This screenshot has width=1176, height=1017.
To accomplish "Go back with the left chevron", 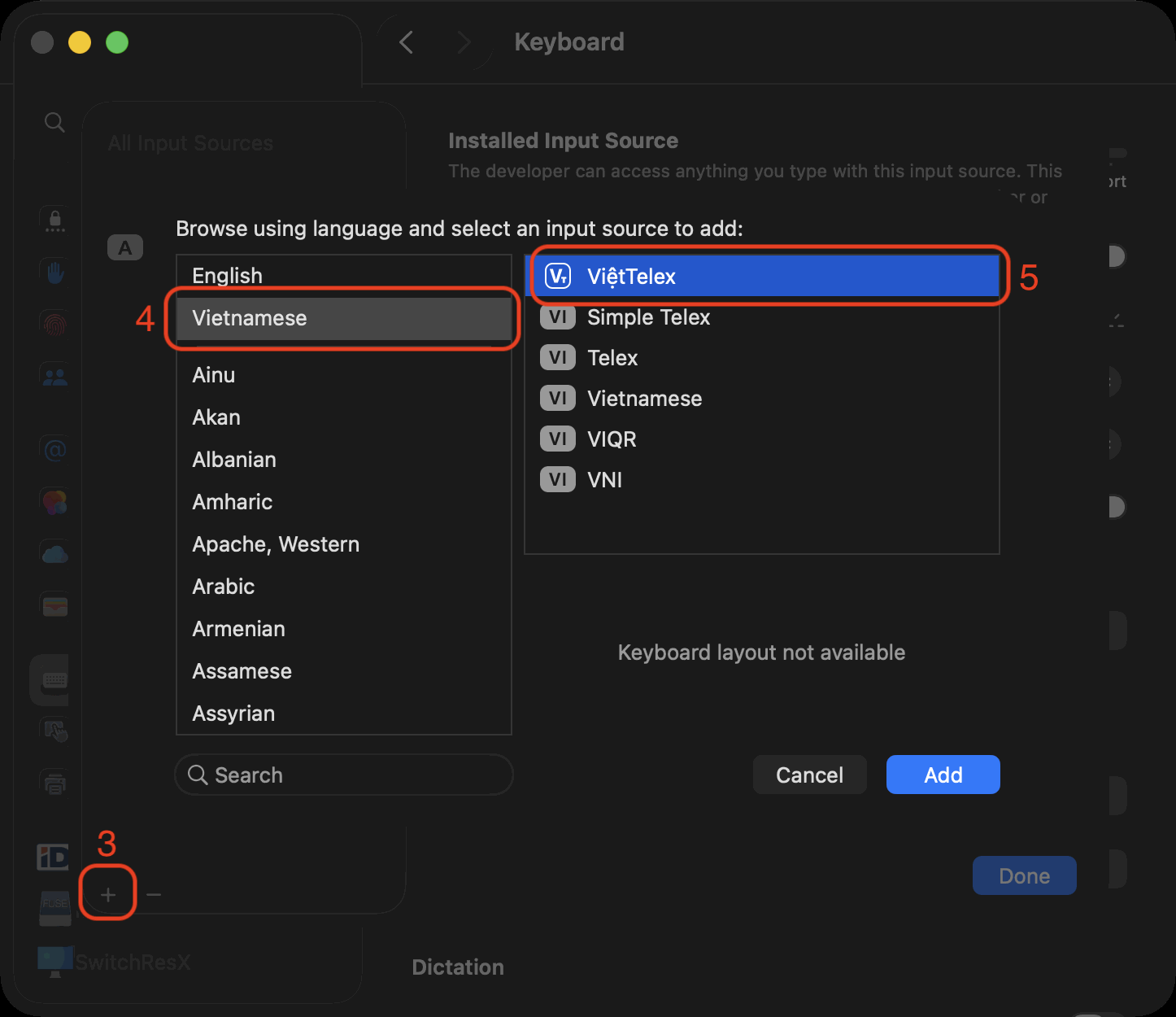I will [407, 42].
